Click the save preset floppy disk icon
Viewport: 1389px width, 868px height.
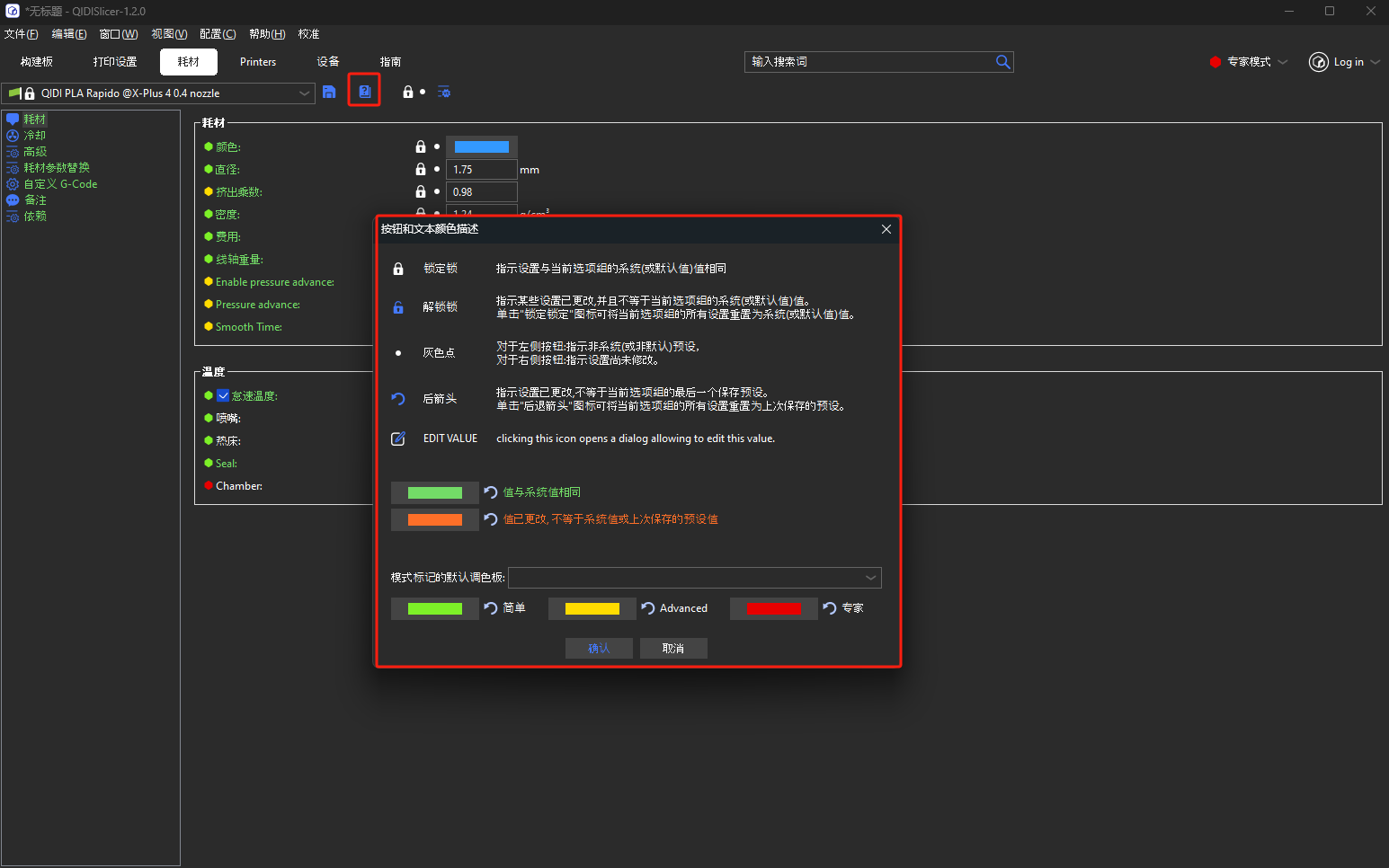329,92
